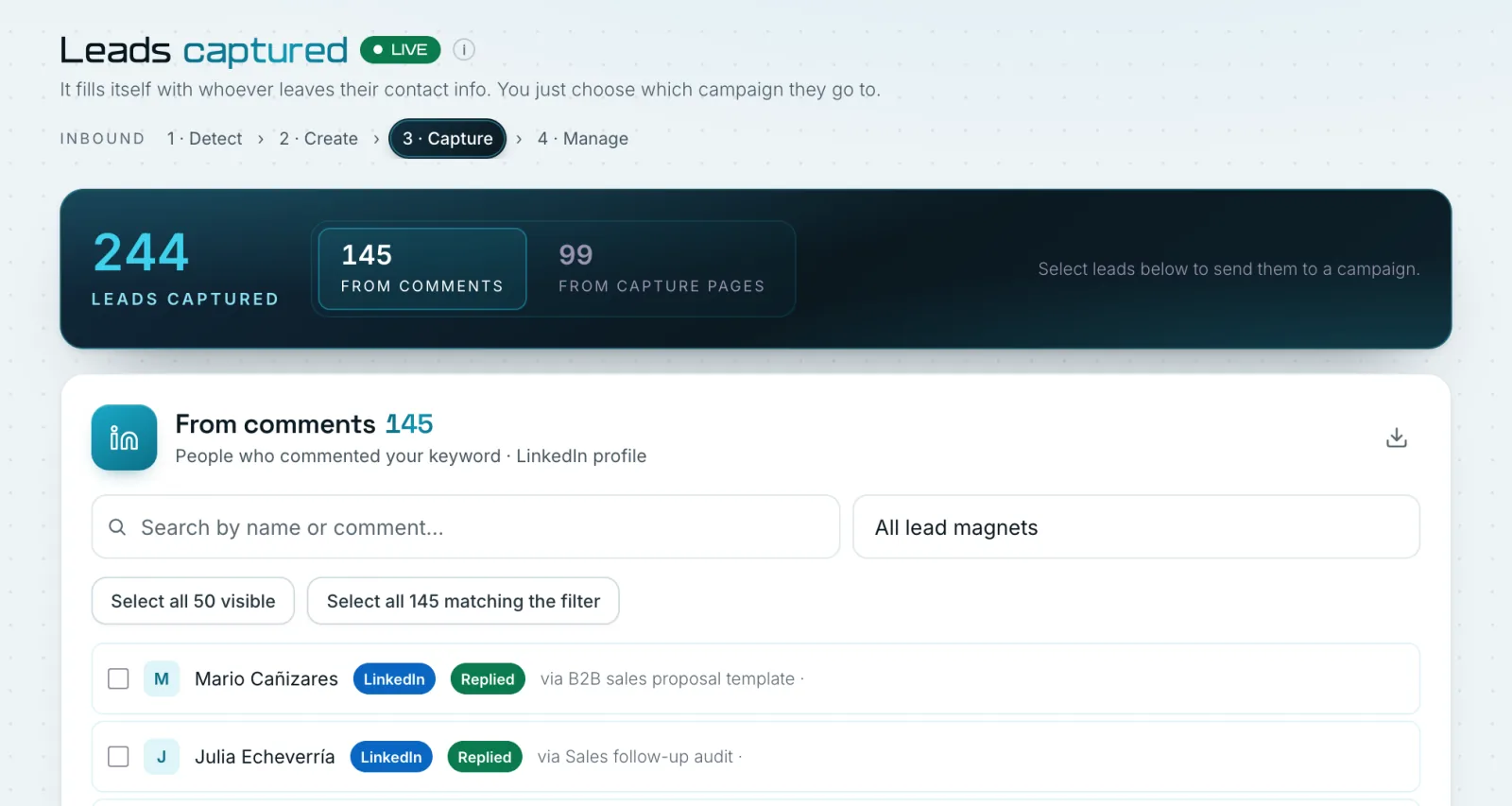The height and width of the screenshot is (806, 1512).
Task: Switch to the 99 From Capture Pages tab
Action: click(x=661, y=268)
